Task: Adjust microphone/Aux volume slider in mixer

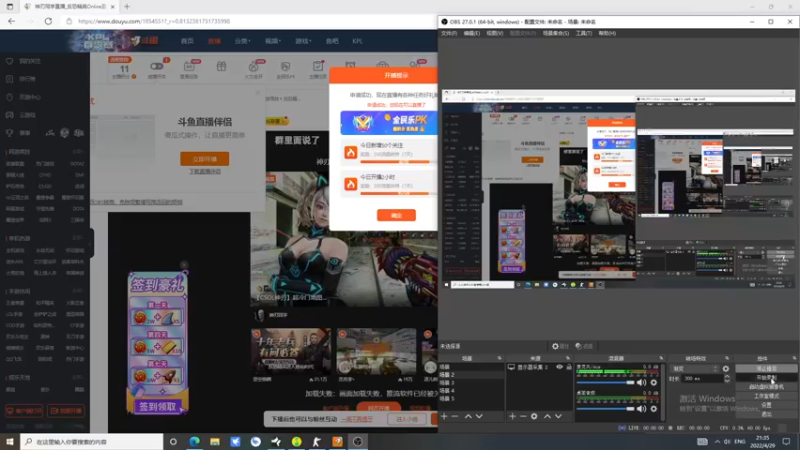Action: [x=605, y=383]
